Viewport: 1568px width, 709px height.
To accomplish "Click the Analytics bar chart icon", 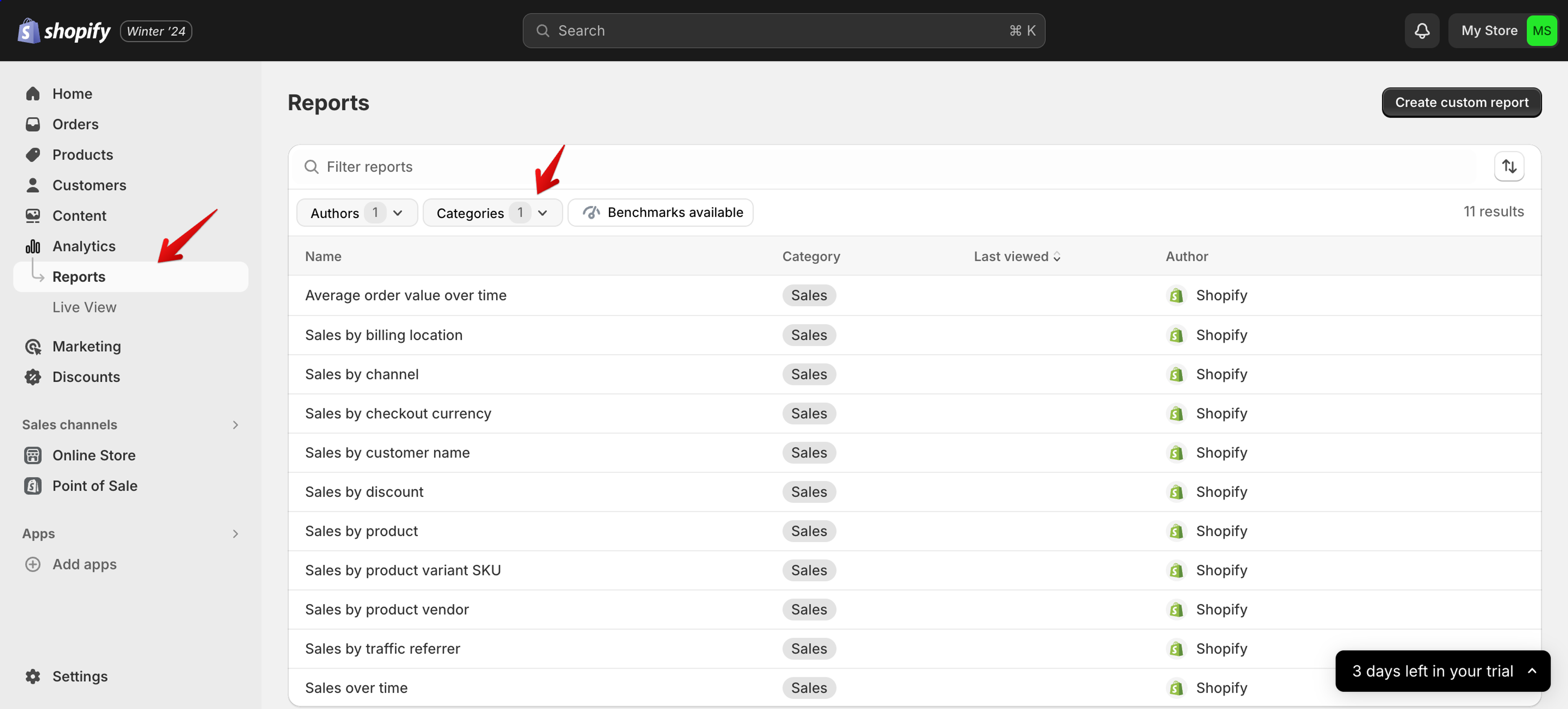I will [33, 246].
